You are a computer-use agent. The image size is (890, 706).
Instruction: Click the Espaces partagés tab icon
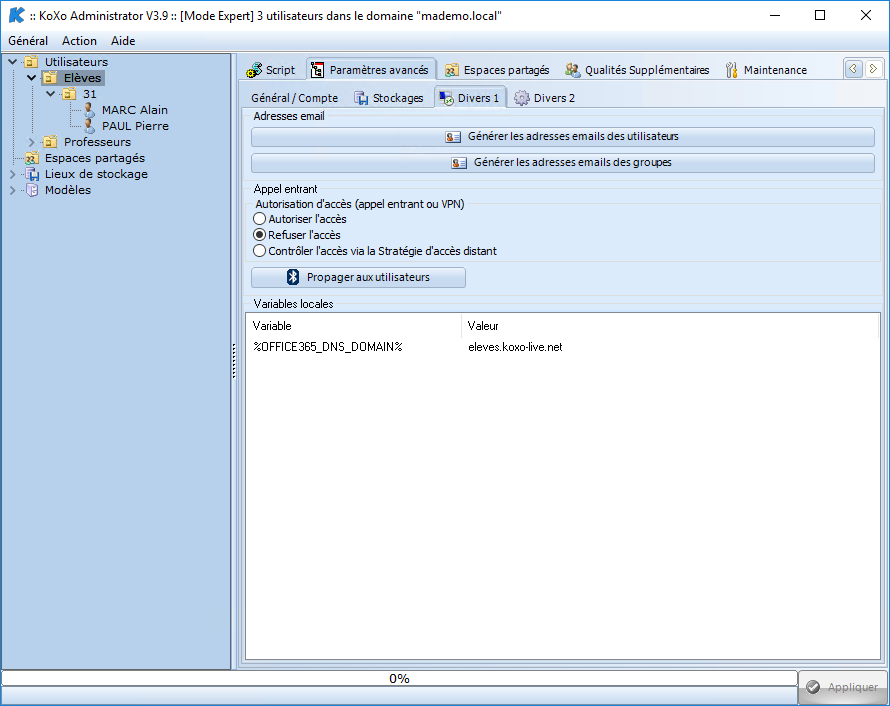(452, 70)
